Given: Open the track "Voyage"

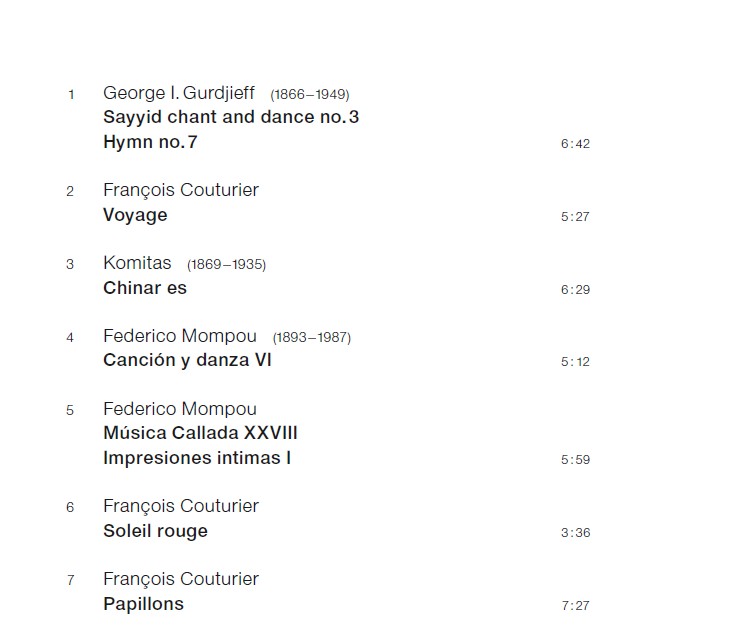Looking at the screenshot, I should click(x=135, y=215).
